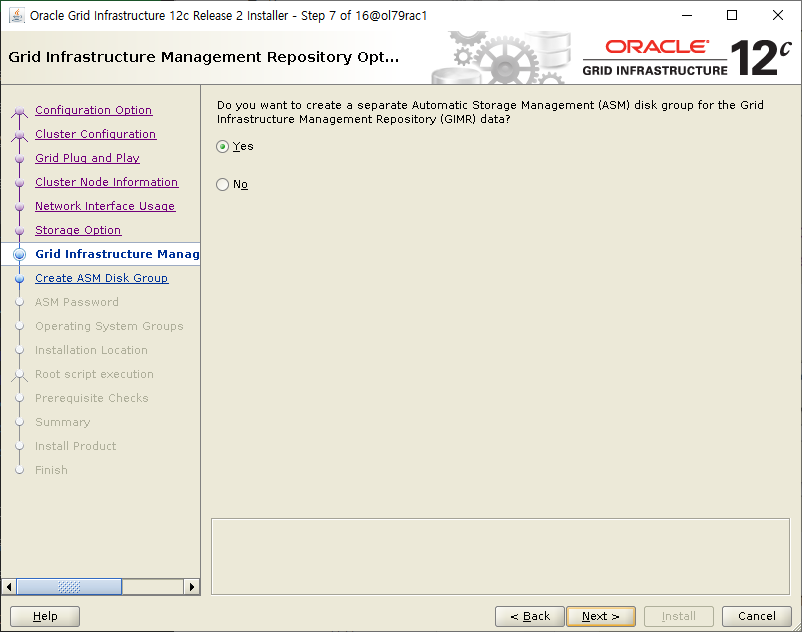Click the message text area at bottom
This screenshot has width=802, height=632.
pyautogui.click(x=500, y=557)
